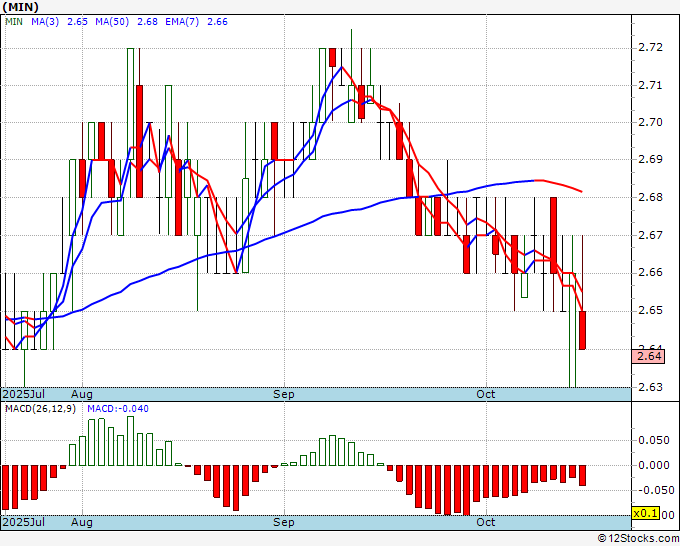
Task: Click the highlighted 2.64 current price tag
Action: click(648, 356)
